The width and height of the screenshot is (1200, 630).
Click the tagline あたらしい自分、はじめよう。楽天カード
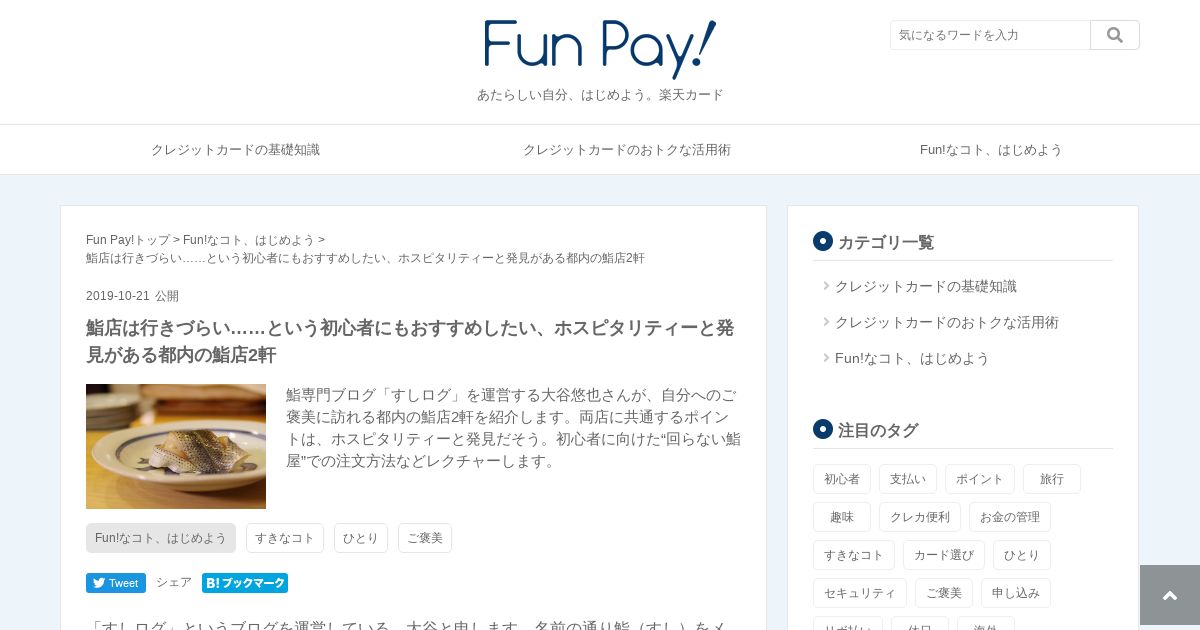tap(600, 95)
